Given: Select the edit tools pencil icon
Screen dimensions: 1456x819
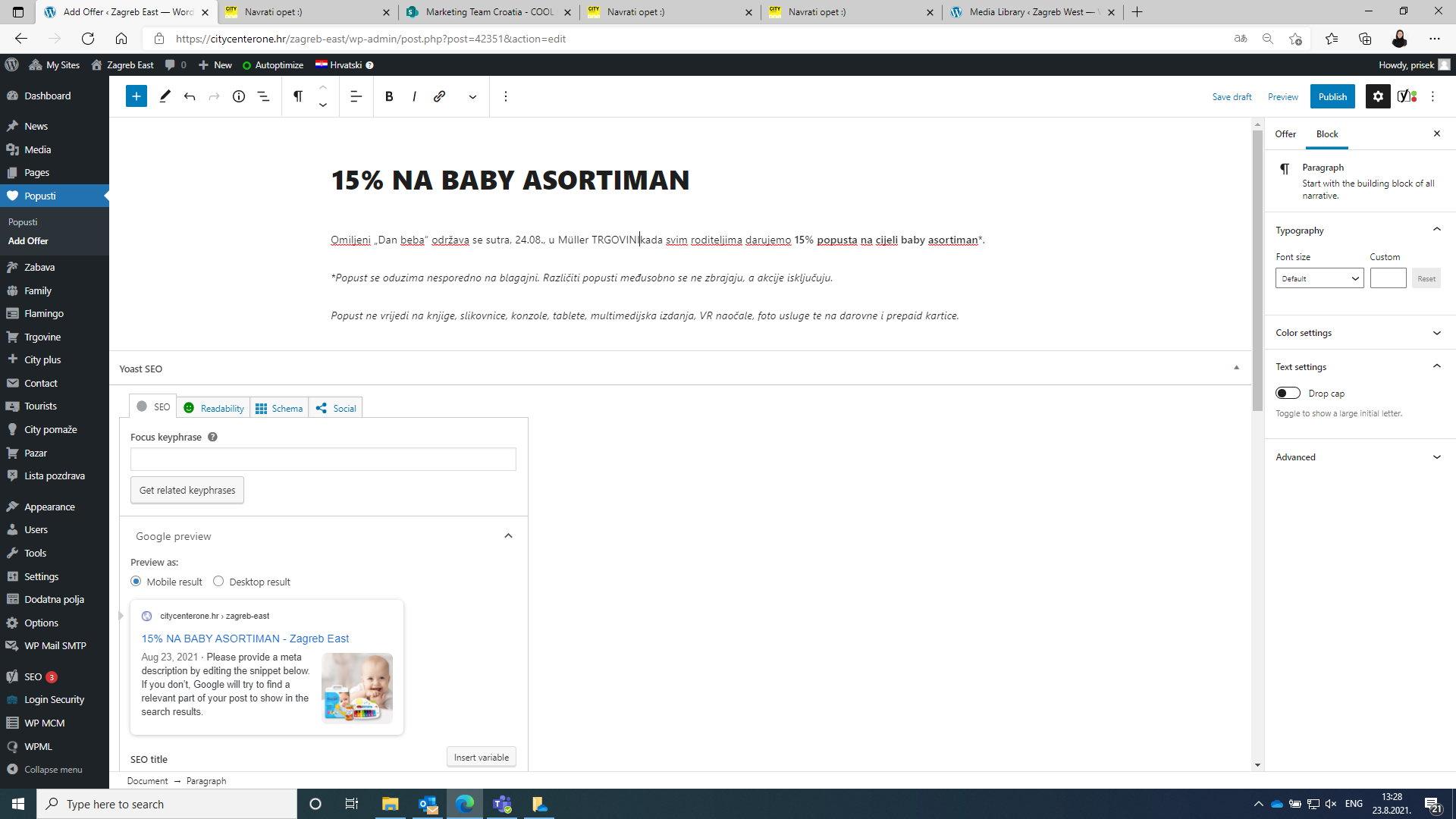Looking at the screenshot, I should [165, 96].
